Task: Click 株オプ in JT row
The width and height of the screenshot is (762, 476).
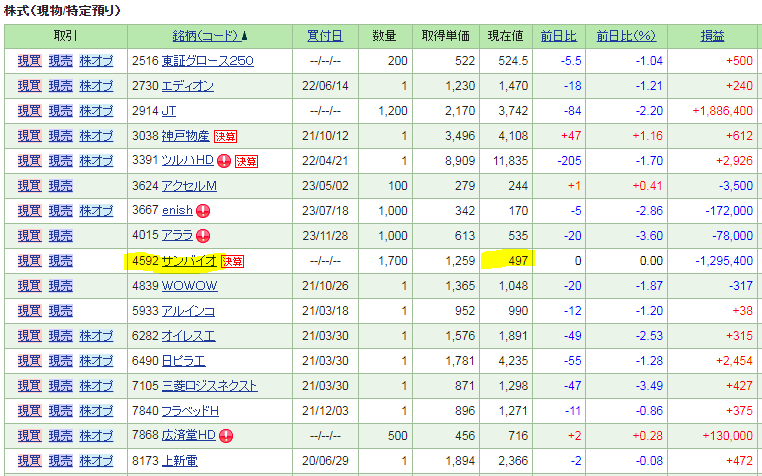Action: coord(96,111)
